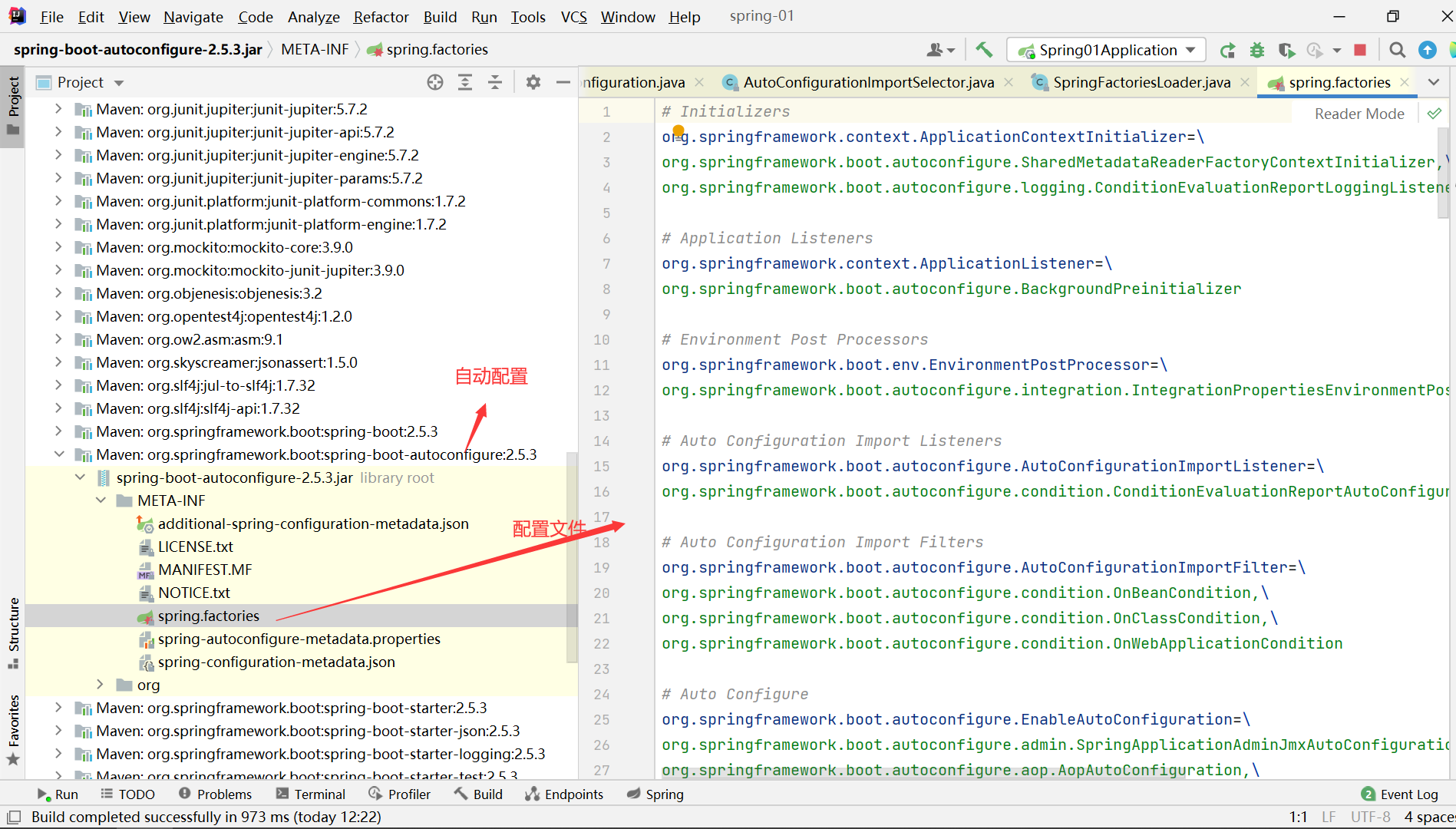The width and height of the screenshot is (1456, 829).
Task: Open the run options dropdown arrow beside profiler
Action: coord(1336,50)
